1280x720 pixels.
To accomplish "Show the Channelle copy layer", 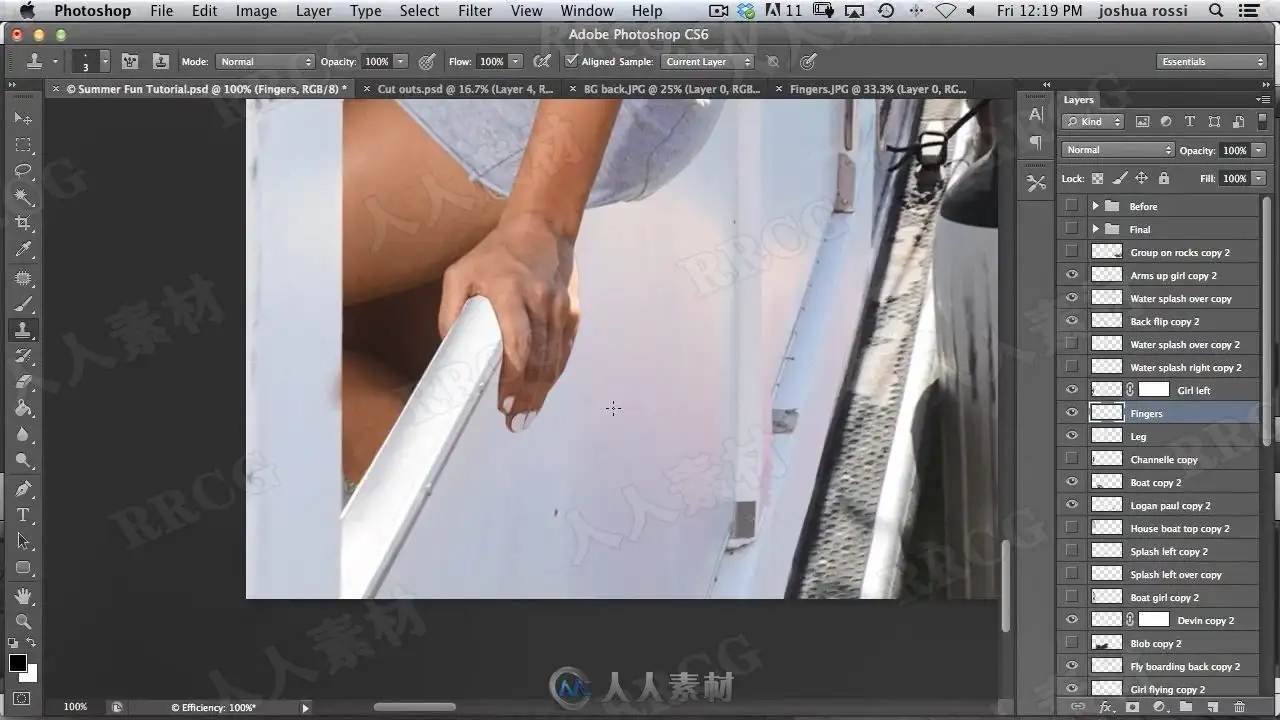I will 1072,459.
